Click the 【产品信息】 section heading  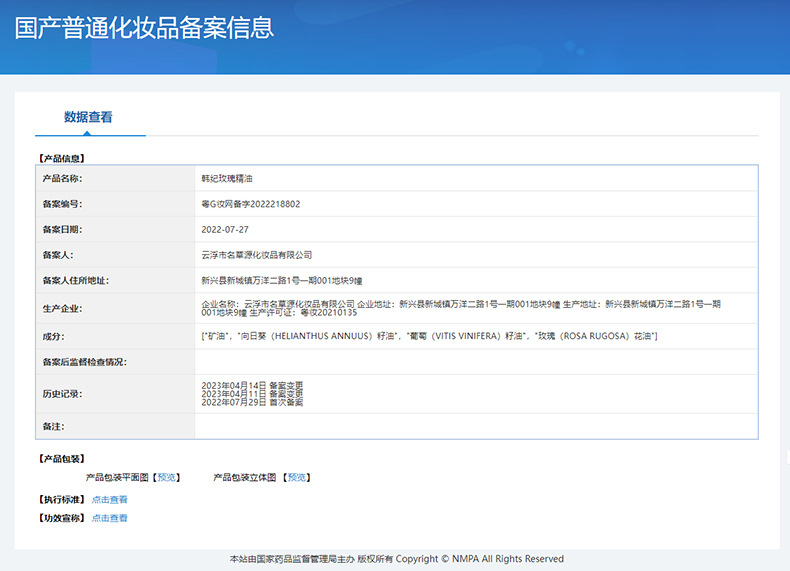coord(62,158)
